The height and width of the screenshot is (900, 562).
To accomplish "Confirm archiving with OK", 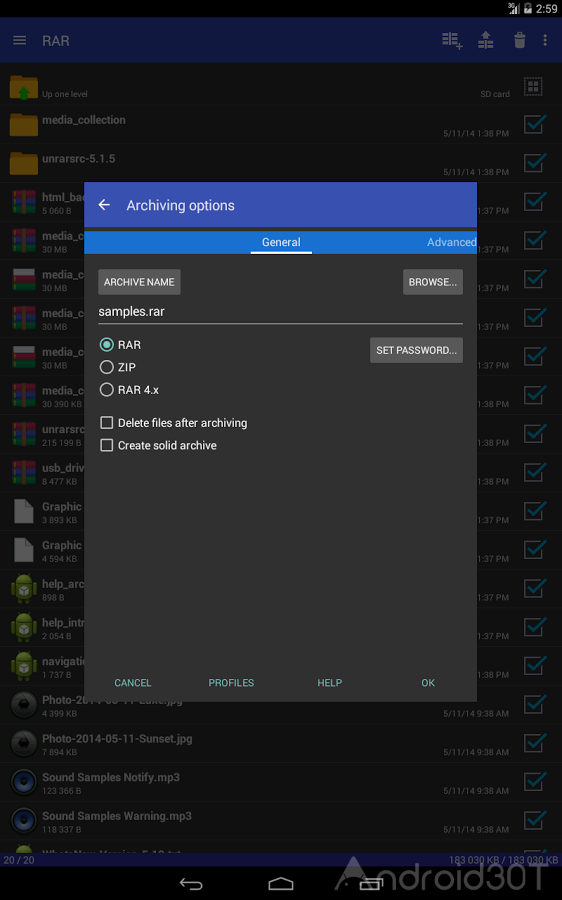I will [x=428, y=682].
